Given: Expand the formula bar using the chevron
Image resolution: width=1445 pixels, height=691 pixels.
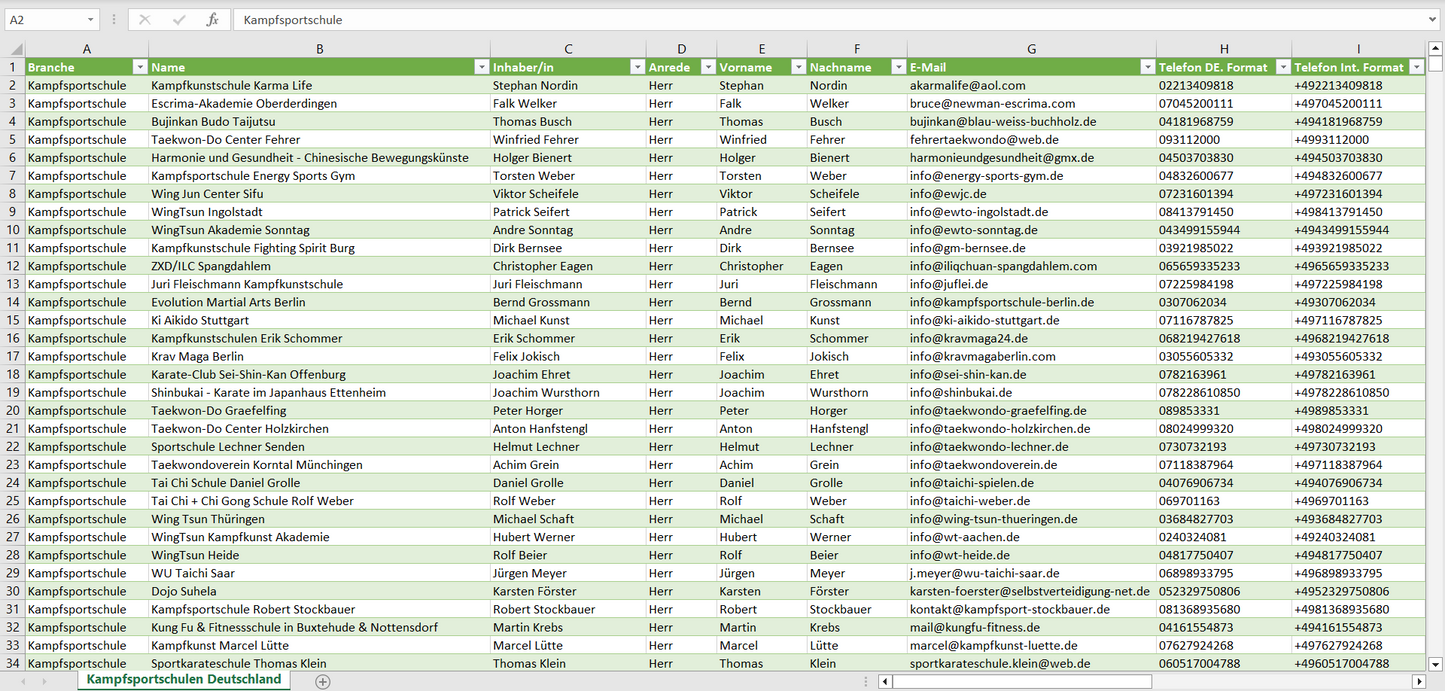Looking at the screenshot, I should pyautogui.click(x=1434, y=20).
